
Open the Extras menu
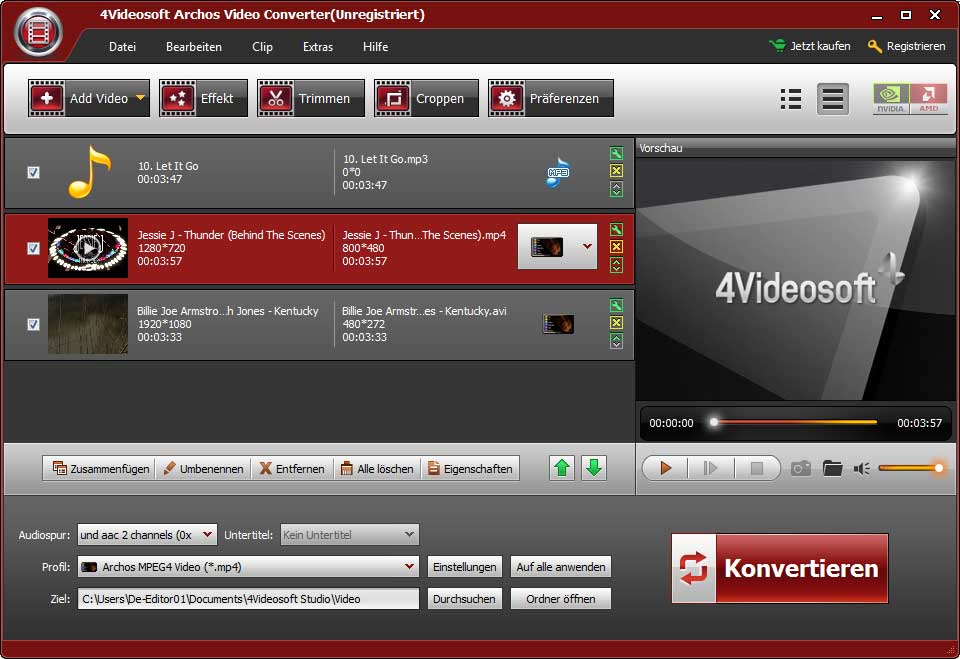tap(318, 47)
